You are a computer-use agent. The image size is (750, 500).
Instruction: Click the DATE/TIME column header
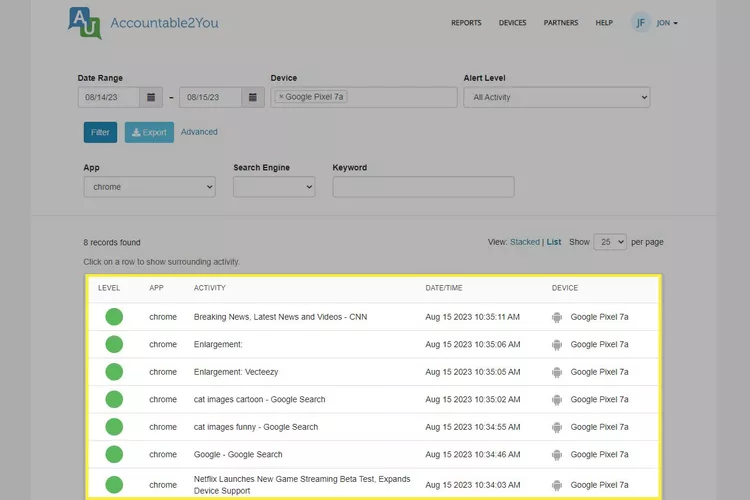point(444,288)
